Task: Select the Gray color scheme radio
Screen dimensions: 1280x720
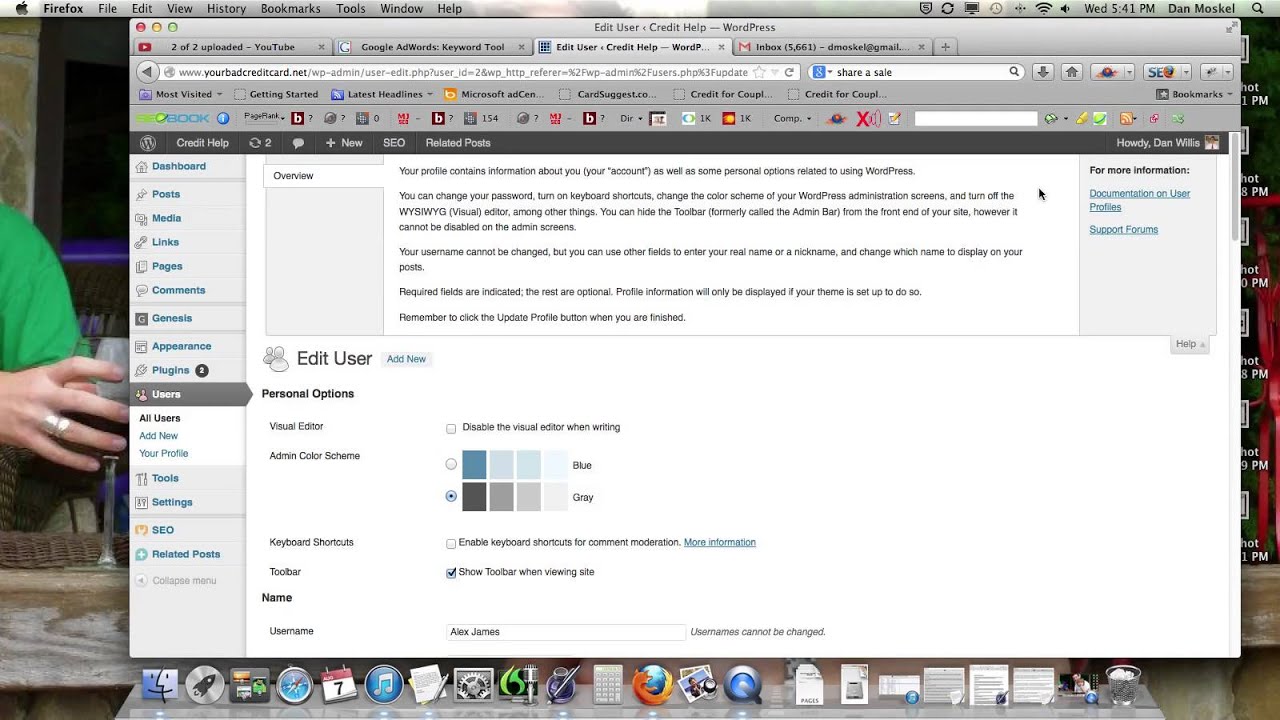Action: [x=451, y=496]
